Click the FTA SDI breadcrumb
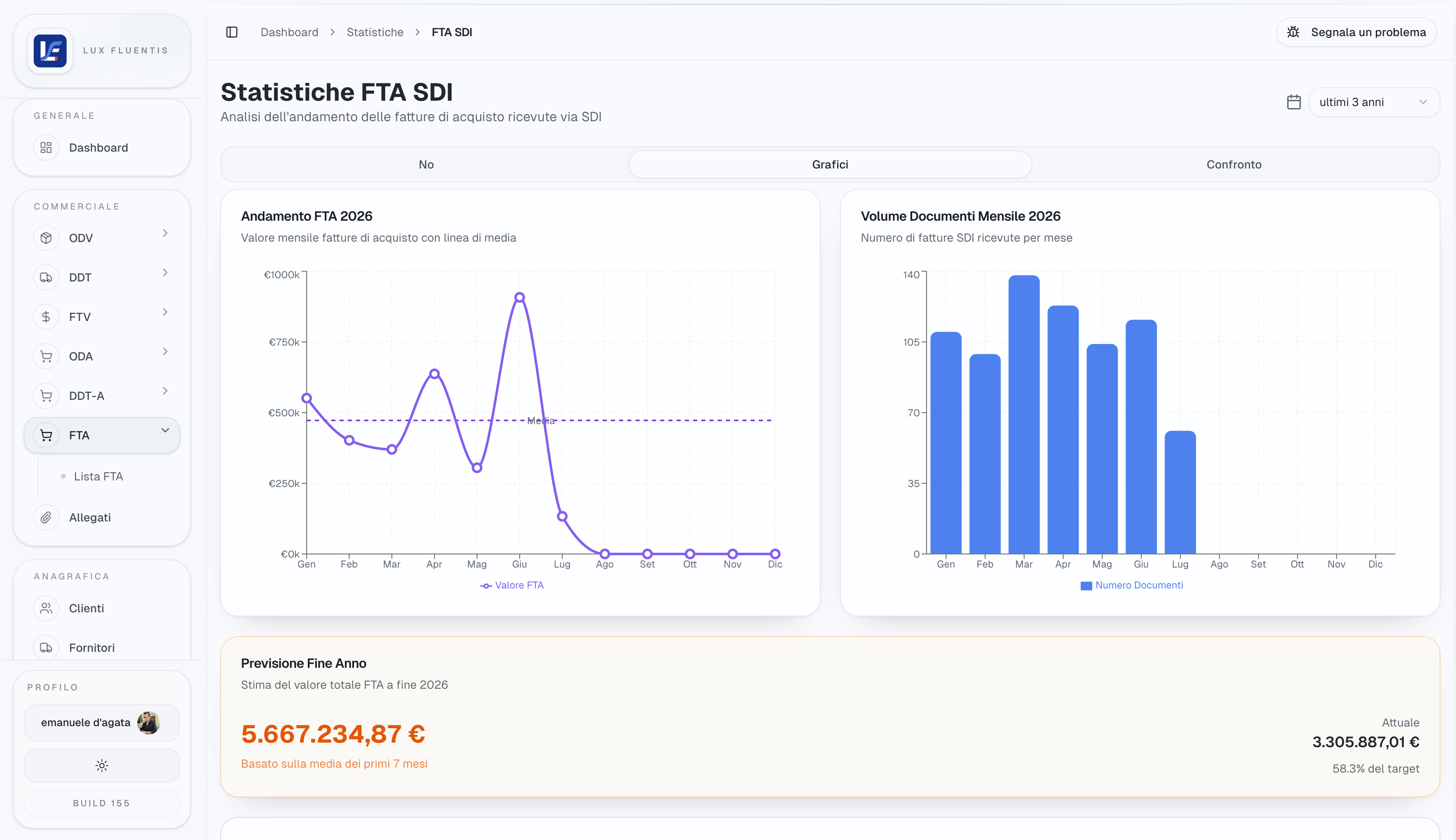 tap(452, 32)
